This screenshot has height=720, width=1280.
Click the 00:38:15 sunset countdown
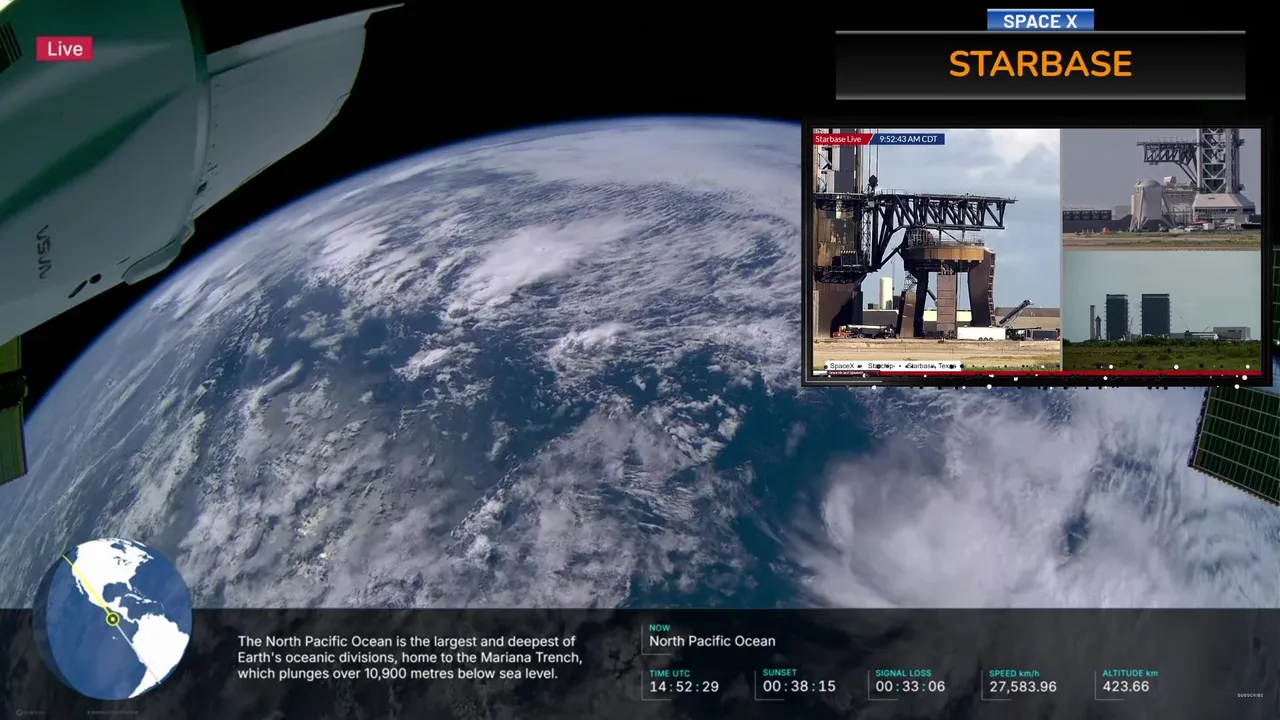(798, 687)
